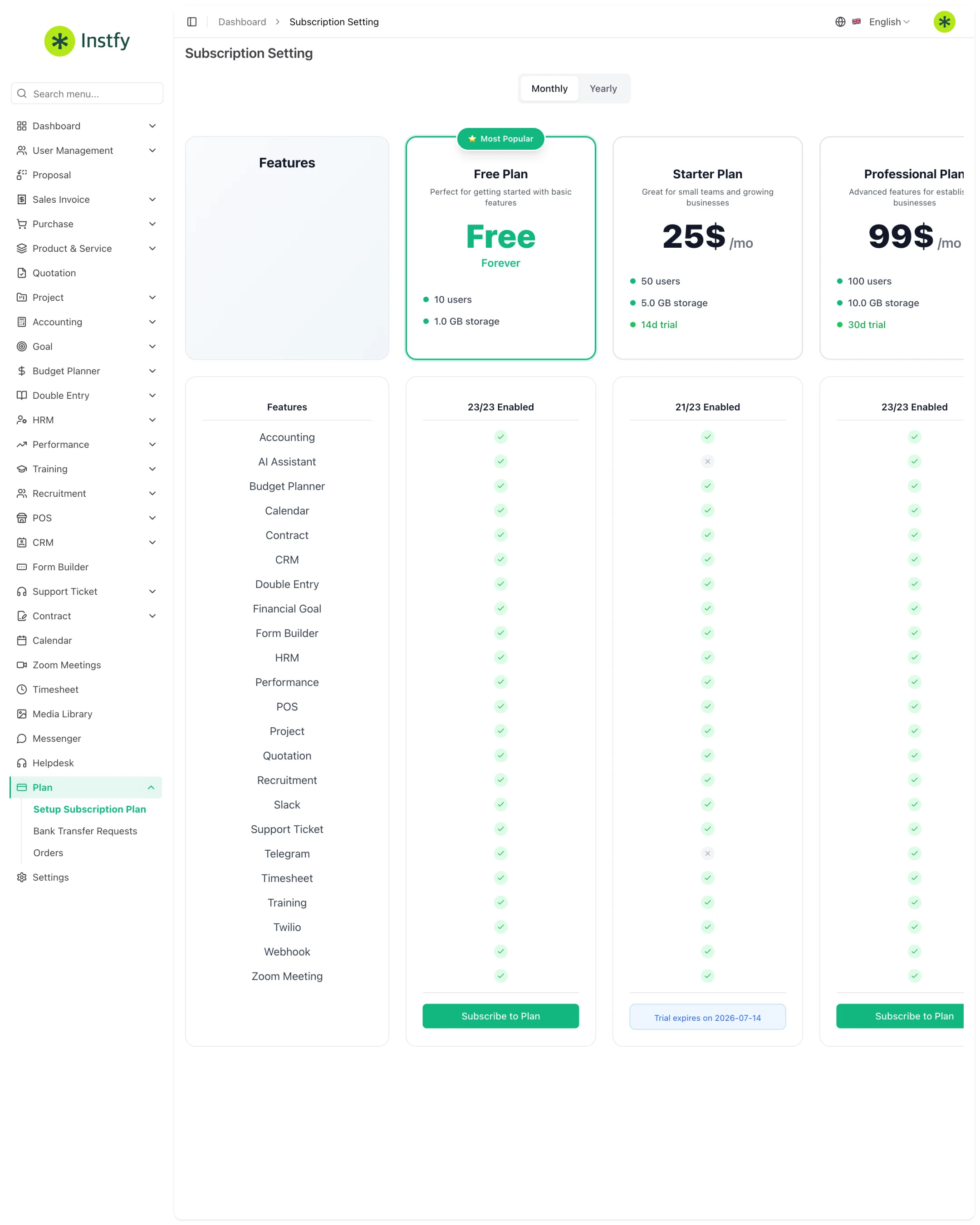This screenshot has width=980, height=1225.
Task: Click the Accounting calculator icon
Action: [x=22, y=322]
